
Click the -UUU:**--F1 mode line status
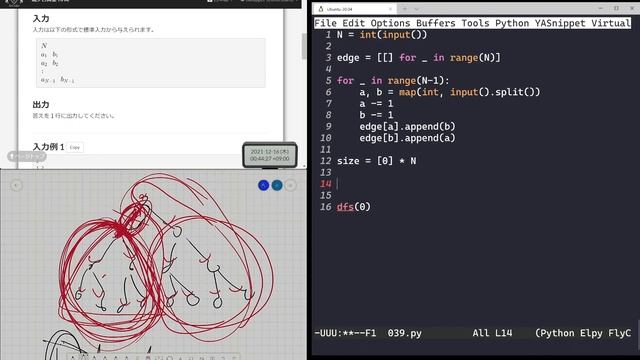click(345, 333)
